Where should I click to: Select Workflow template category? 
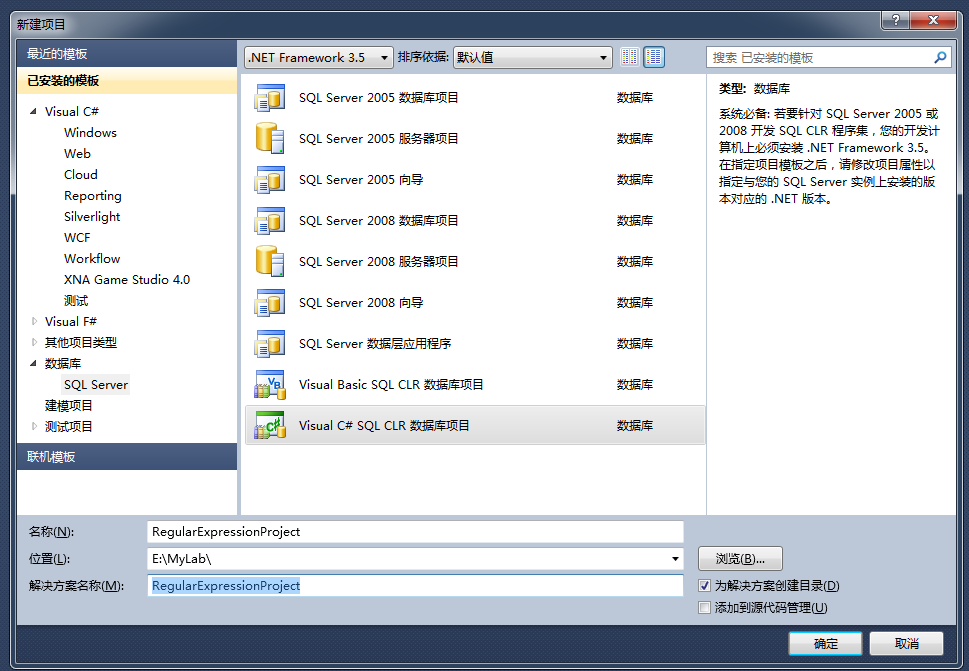pyautogui.click(x=92, y=258)
